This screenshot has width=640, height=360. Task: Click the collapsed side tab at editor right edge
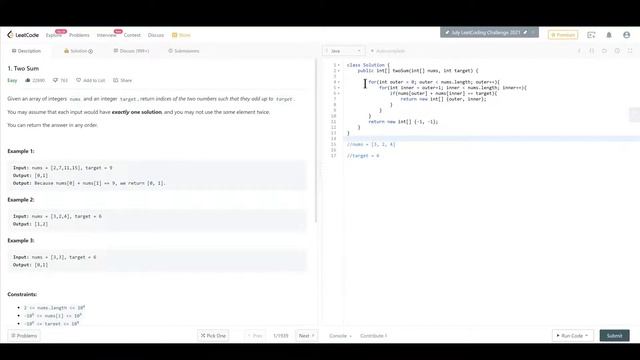(x=635, y=115)
